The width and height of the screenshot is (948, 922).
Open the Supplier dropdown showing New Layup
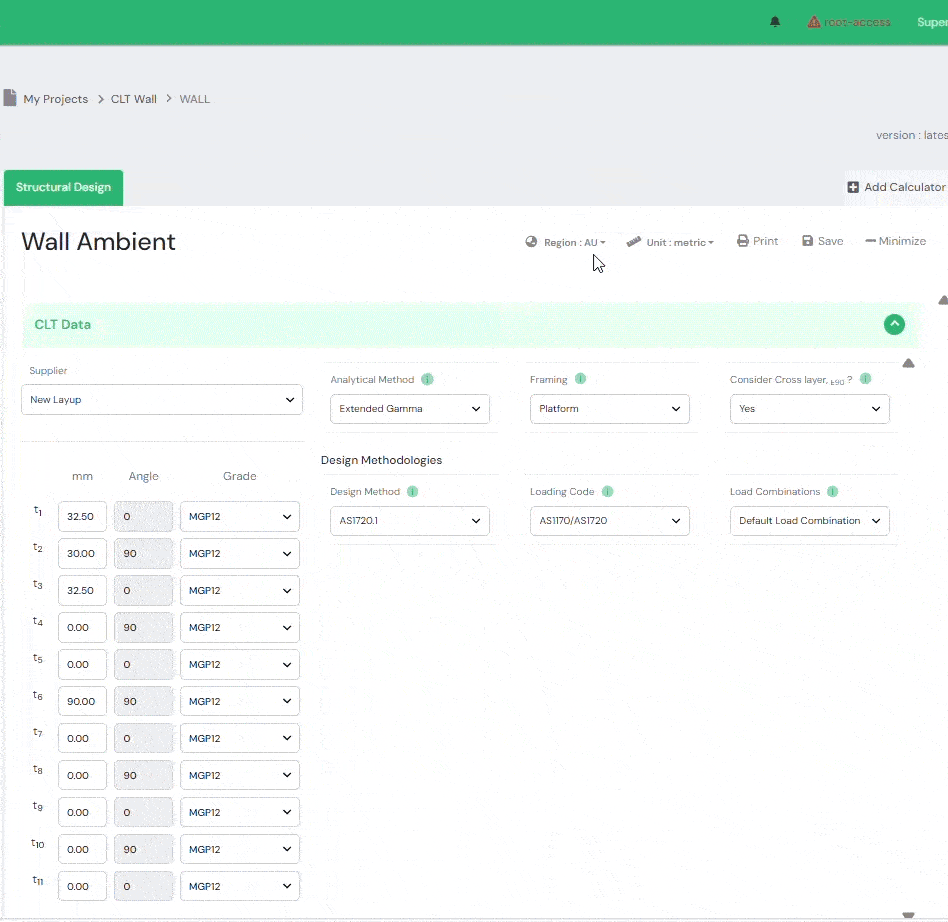162,400
